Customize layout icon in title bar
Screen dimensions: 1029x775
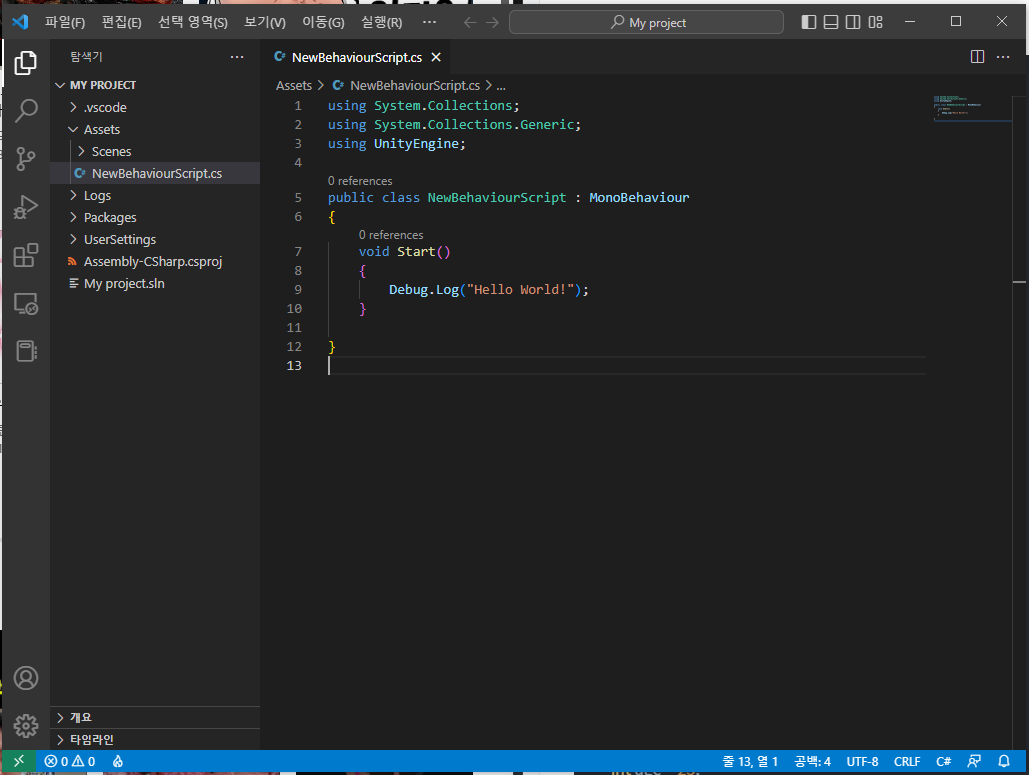coord(875,22)
